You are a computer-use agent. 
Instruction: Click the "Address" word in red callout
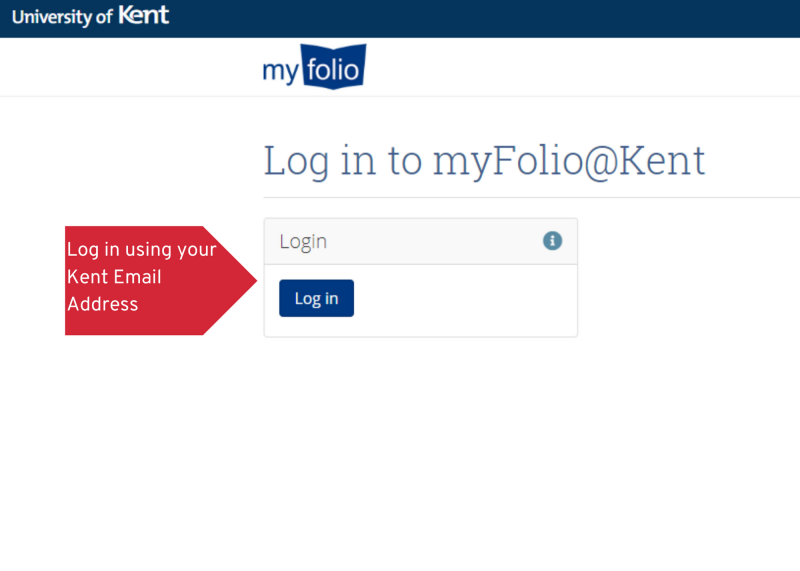pos(103,304)
